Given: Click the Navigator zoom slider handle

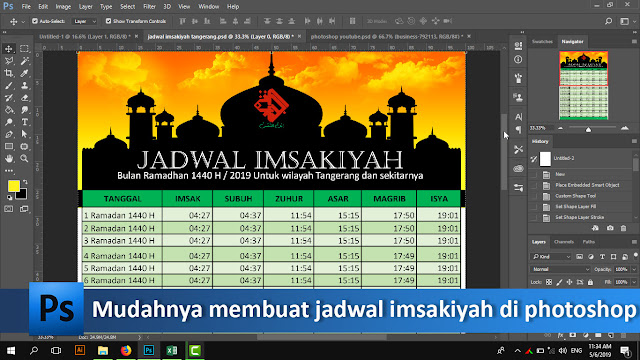Looking at the screenshot, I should [588, 129].
